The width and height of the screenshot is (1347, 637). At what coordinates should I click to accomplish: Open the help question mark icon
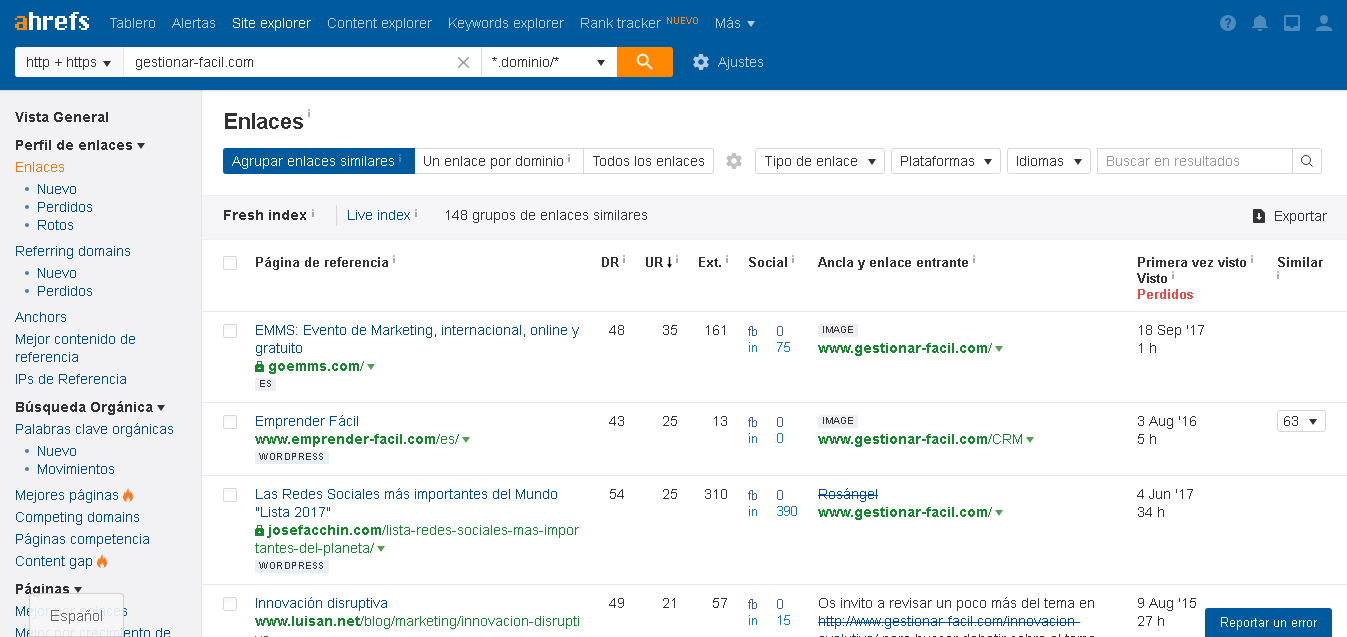click(x=1228, y=23)
